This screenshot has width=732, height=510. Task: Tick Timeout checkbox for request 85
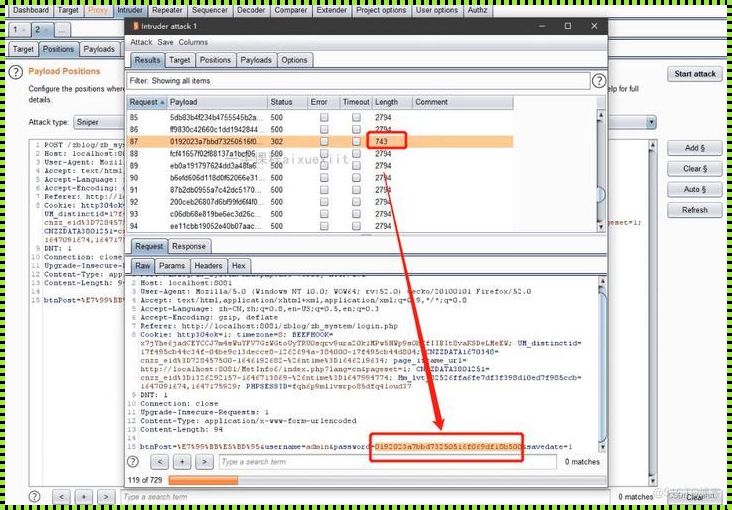click(356, 117)
